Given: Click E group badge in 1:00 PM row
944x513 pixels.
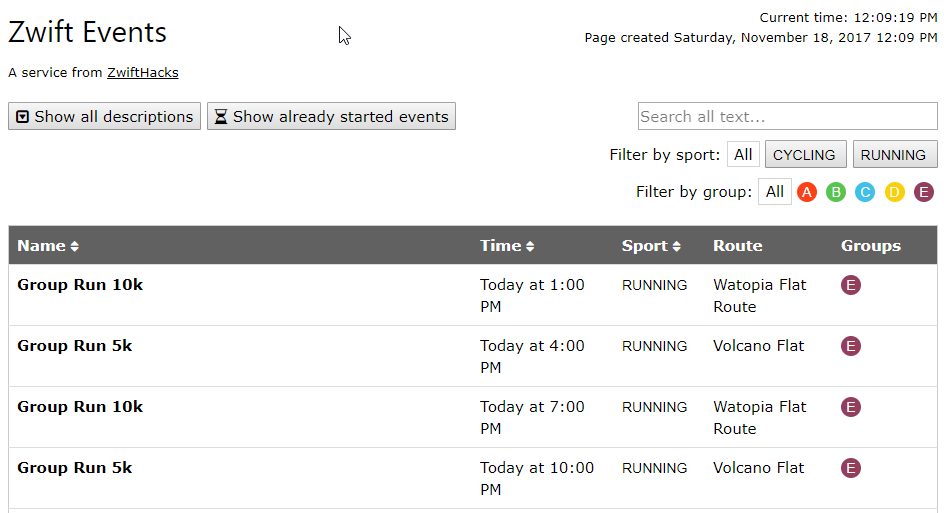Looking at the screenshot, I should (x=851, y=285).
